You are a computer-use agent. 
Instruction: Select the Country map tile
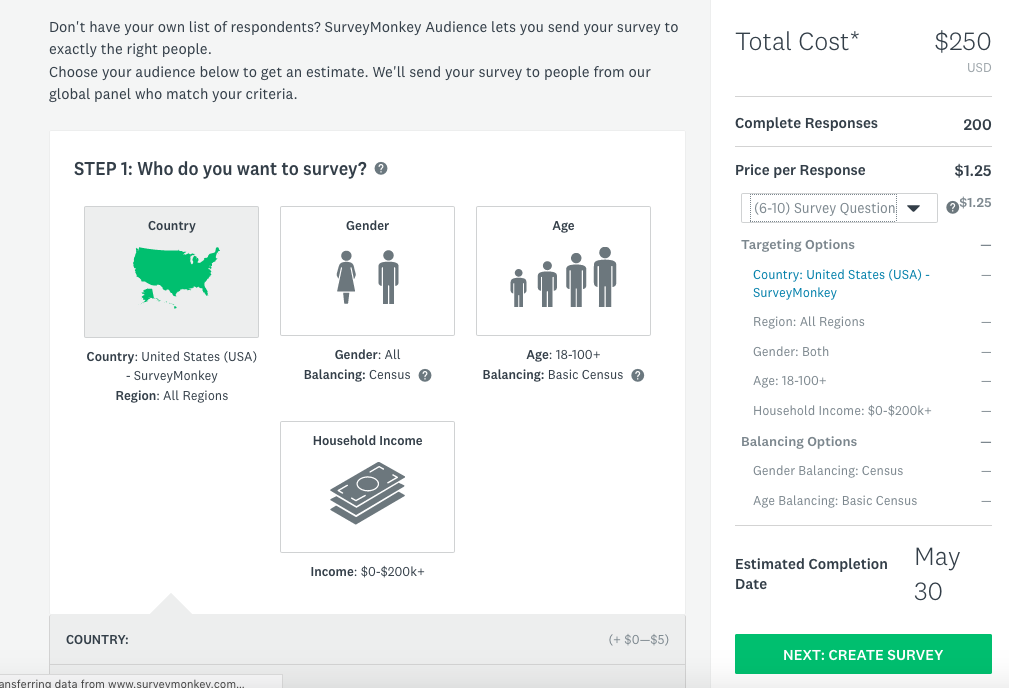tap(171, 272)
